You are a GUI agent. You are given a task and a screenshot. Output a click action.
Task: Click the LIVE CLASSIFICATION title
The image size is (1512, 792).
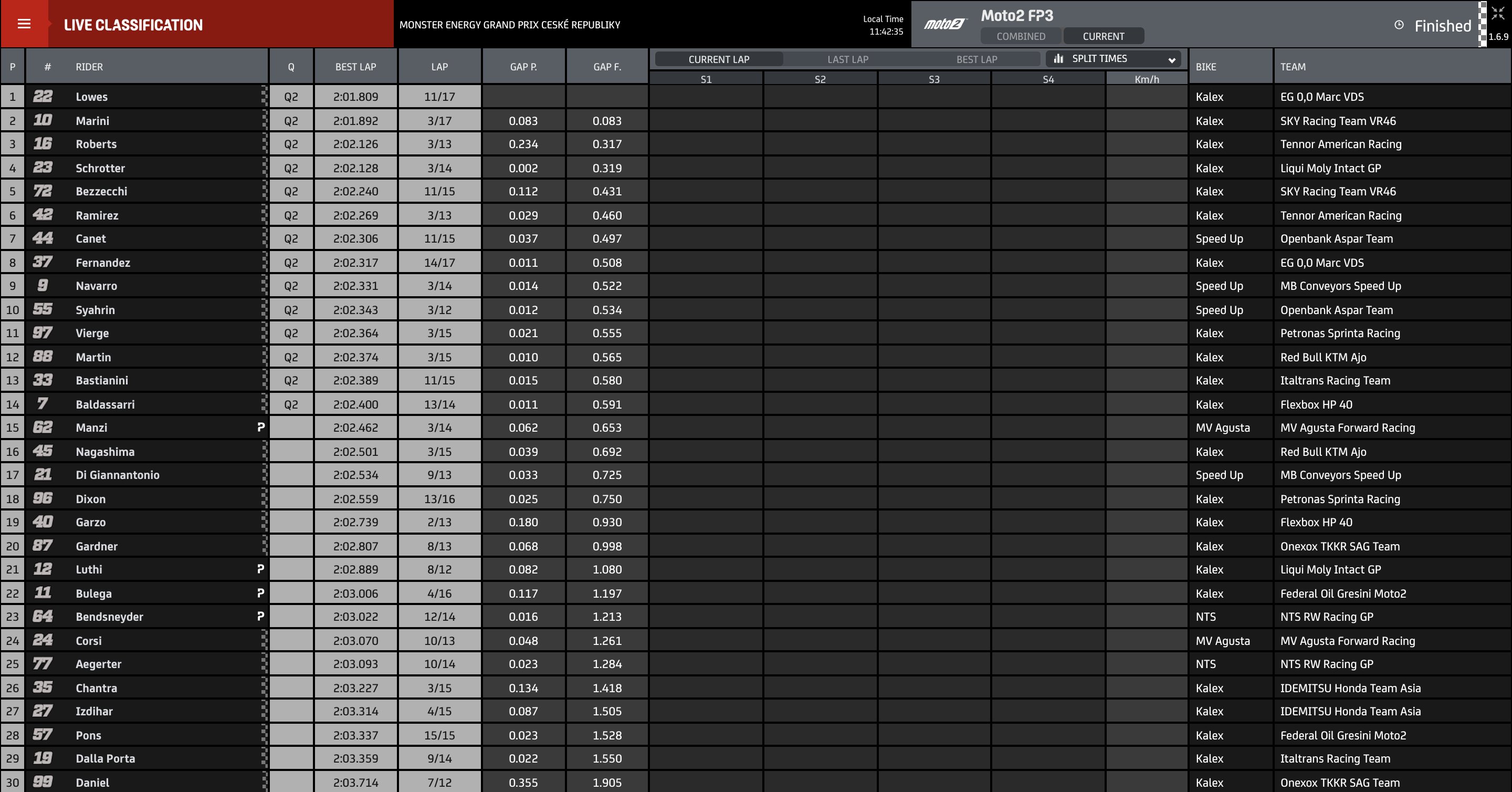click(133, 25)
